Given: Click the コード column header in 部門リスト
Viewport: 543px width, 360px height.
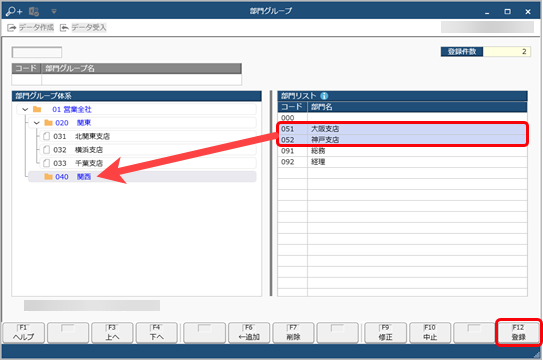Looking at the screenshot, I should tap(292, 107).
